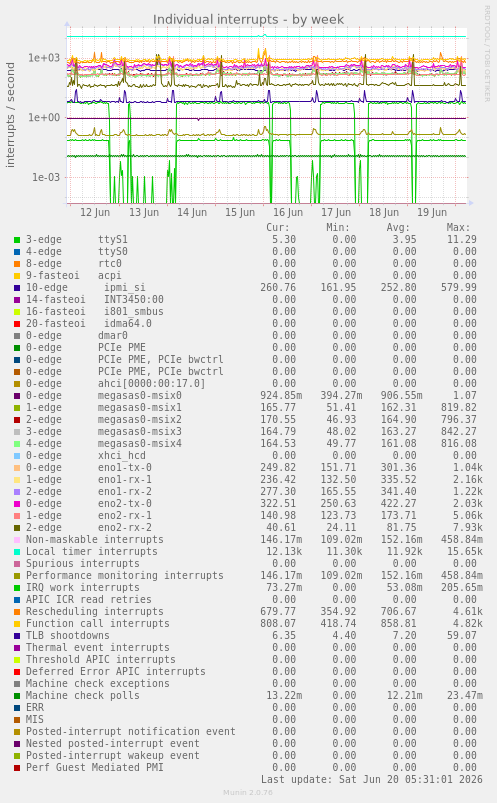Image resolution: width=497 pixels, height=803 pixels.
Task: Click the 'megasas0-msix1' legend label
Action: [x=140, y=408]
